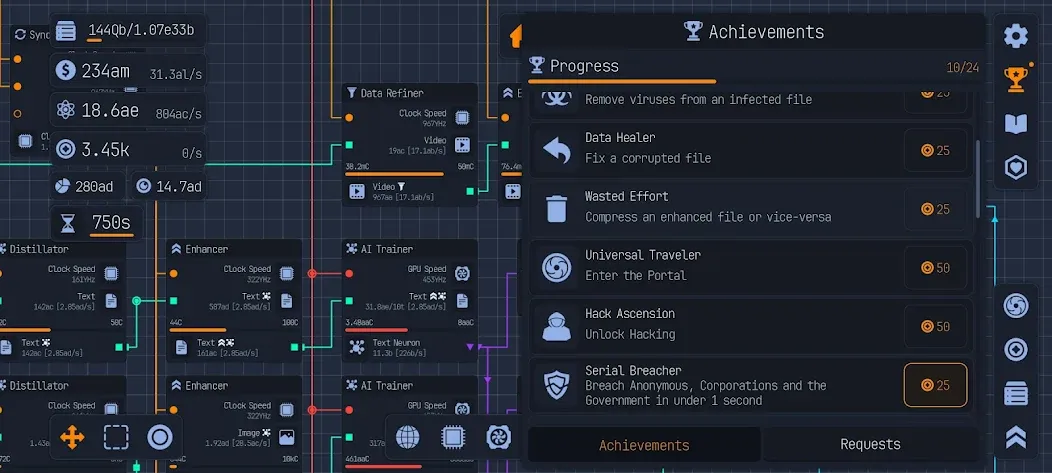This screenshot has width=1052, height=473.
Task: Open the GPU fan icon in bottom toolbar
Action: point(498,437)
